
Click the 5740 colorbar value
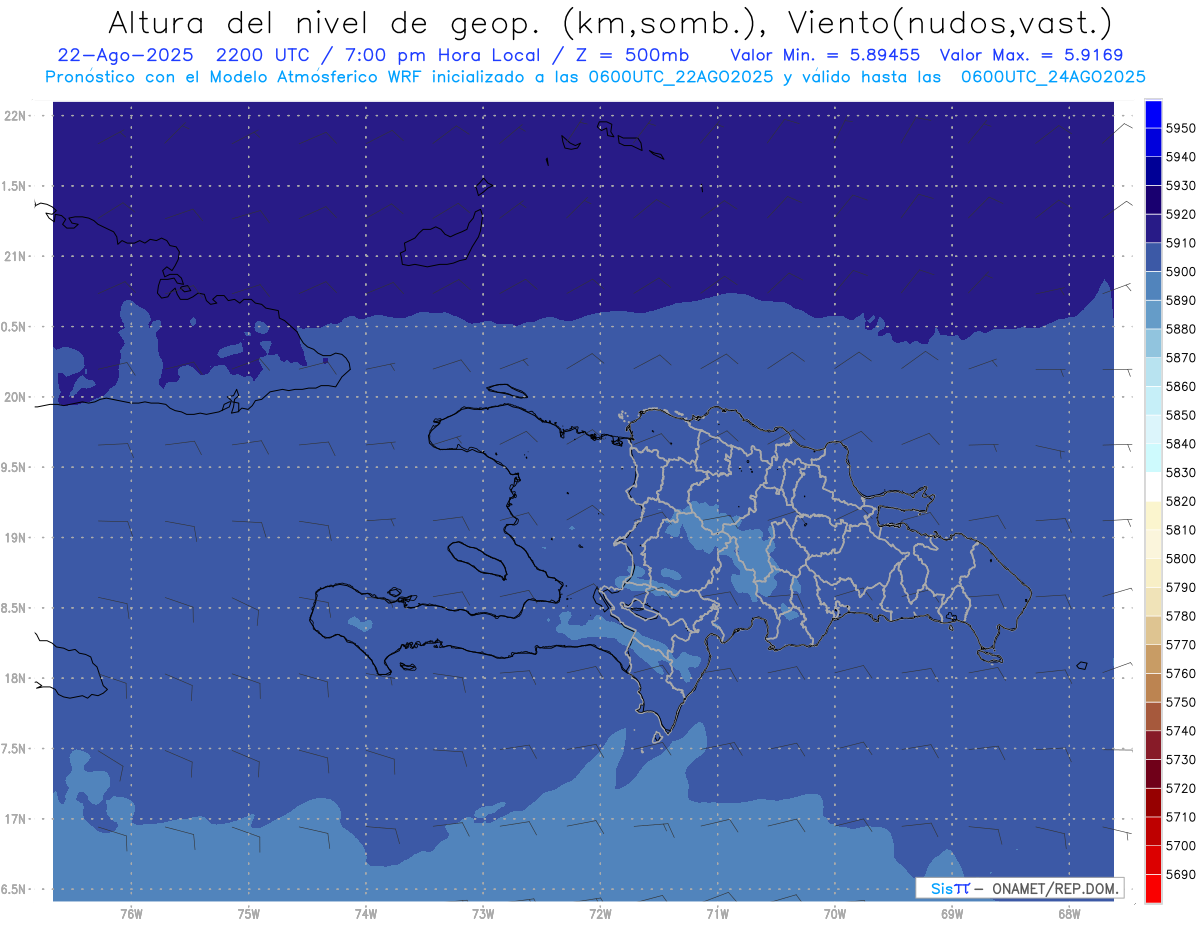point(1182,731)
